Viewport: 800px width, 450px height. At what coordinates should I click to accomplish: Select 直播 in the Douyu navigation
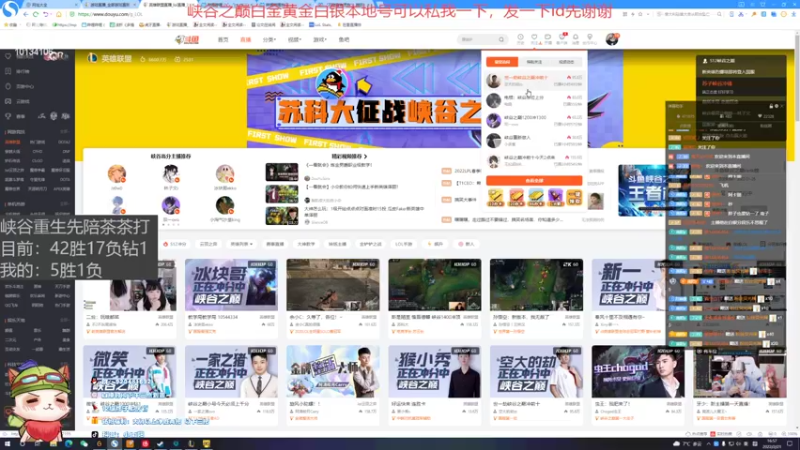tap(245, 39)
